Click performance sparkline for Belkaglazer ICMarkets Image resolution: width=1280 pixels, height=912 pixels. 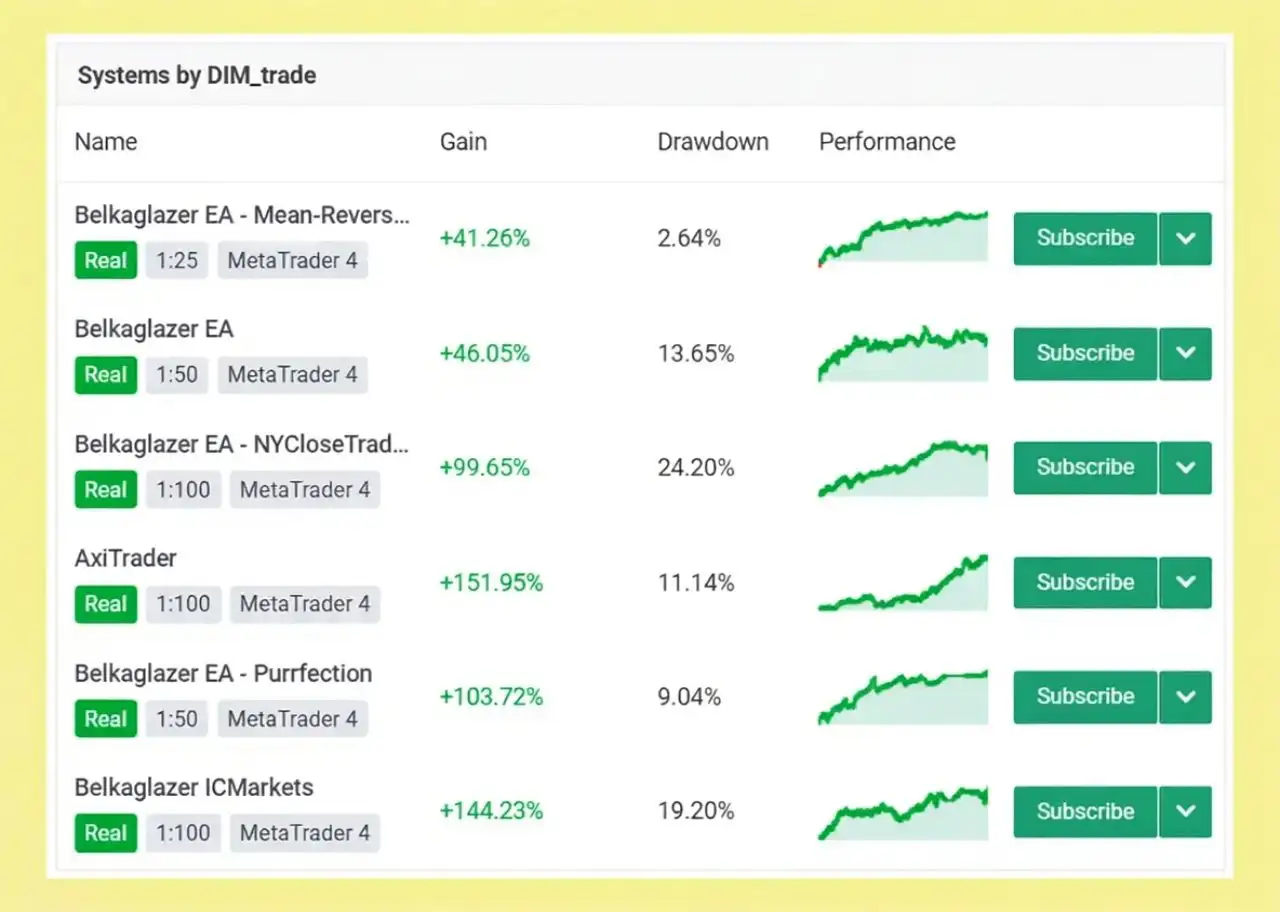pyautogui.click(x=903, y=813)
